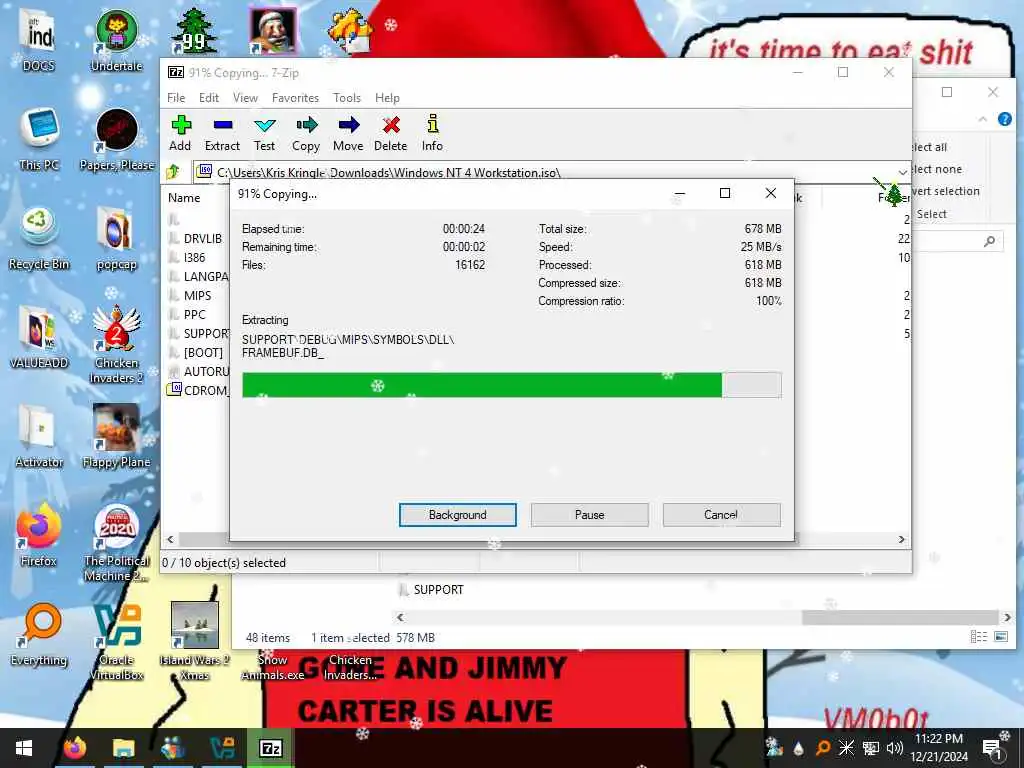Select the Flappy Plane shortcut

click(116, 436)
